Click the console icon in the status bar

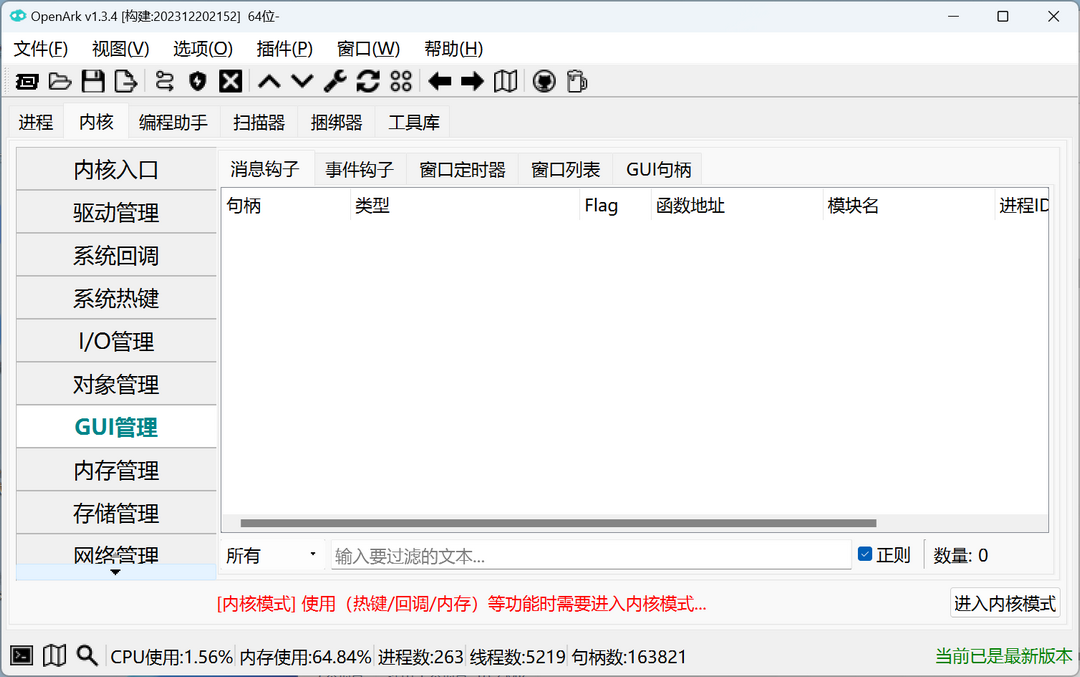coord(21,655)
